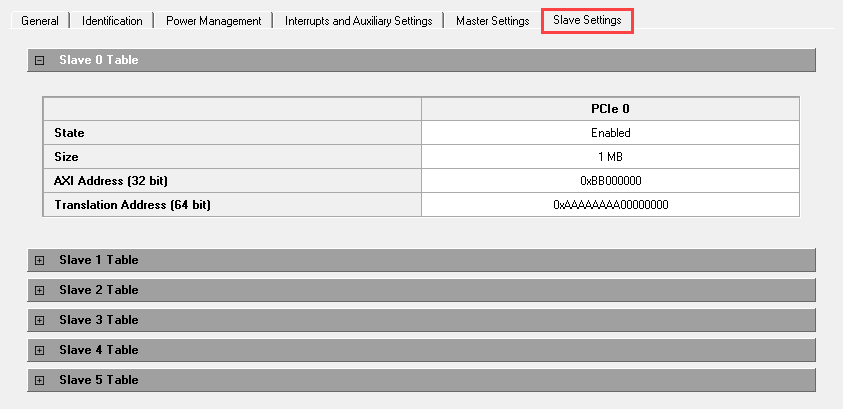Image resolution: width=843 pixels, height=409 pixels.
Task: Select the Master Settings tab
Action: pyautogui.click(x=492, y=21)
